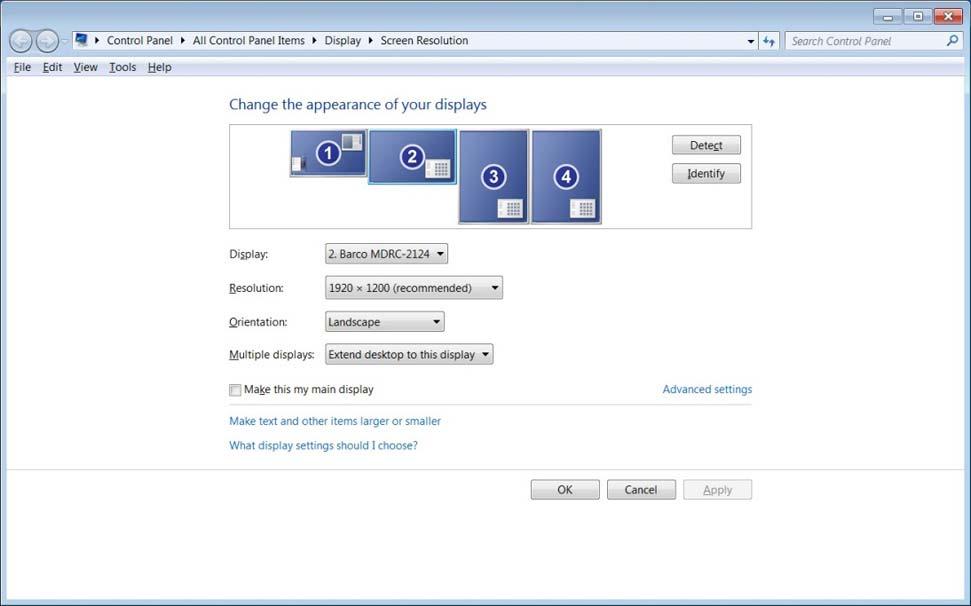Expand the arrow after Control Panel breadcrumb

(183, 40)
